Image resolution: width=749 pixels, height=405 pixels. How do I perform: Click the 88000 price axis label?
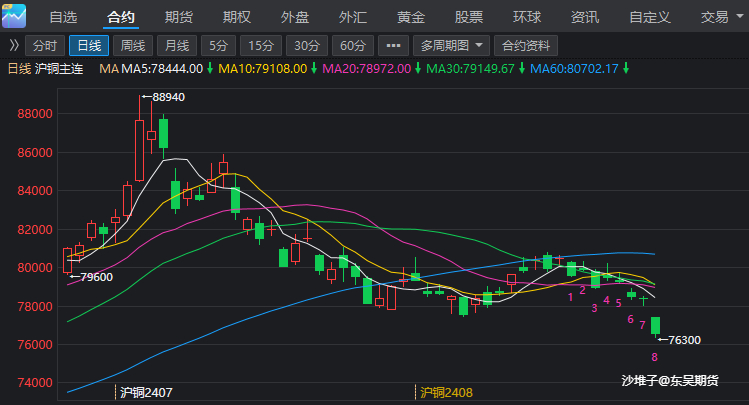35,114
